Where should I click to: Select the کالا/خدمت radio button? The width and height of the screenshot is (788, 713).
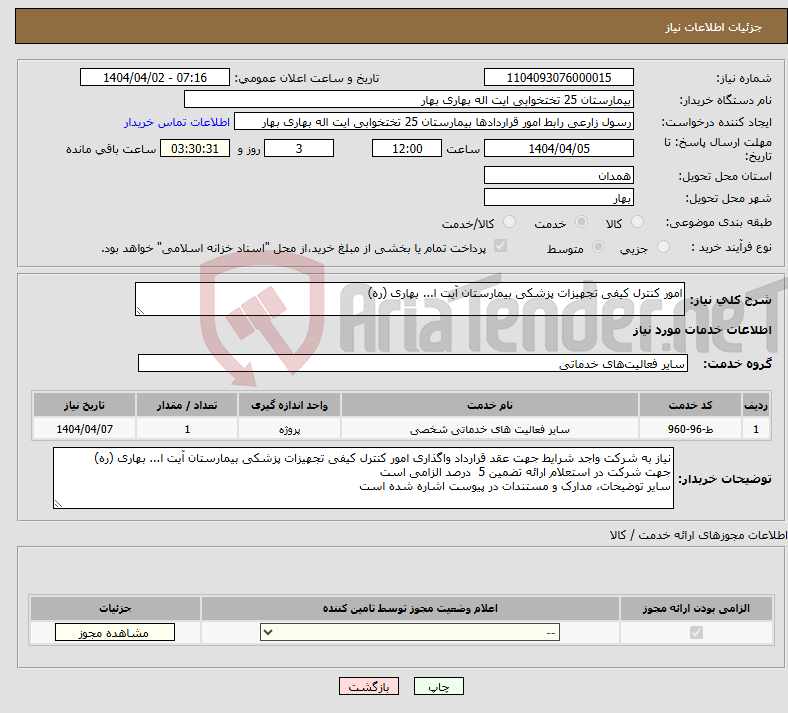pos(510,222)
